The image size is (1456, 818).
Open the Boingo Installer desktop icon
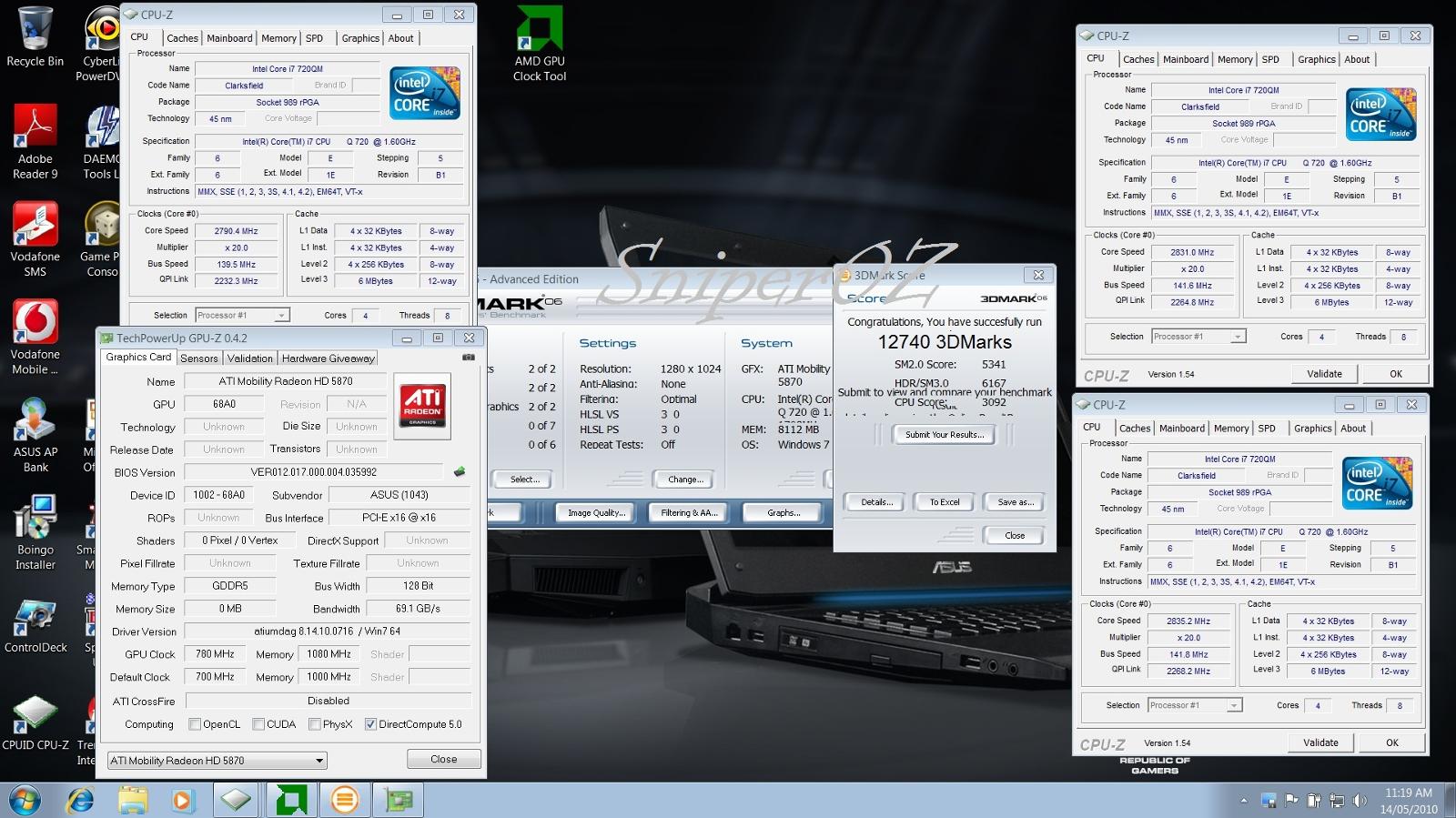tap(35, 532)
